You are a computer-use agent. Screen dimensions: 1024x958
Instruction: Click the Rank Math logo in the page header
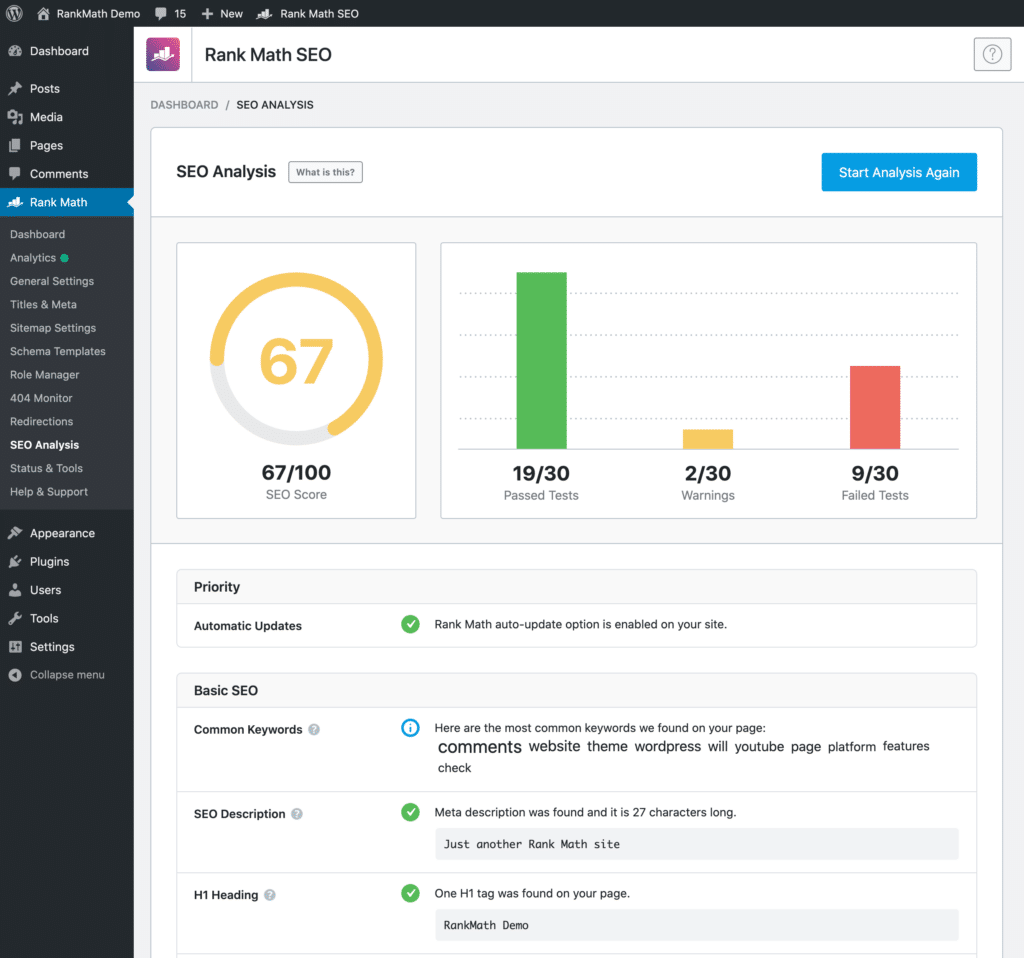click(x=163, y=54)
